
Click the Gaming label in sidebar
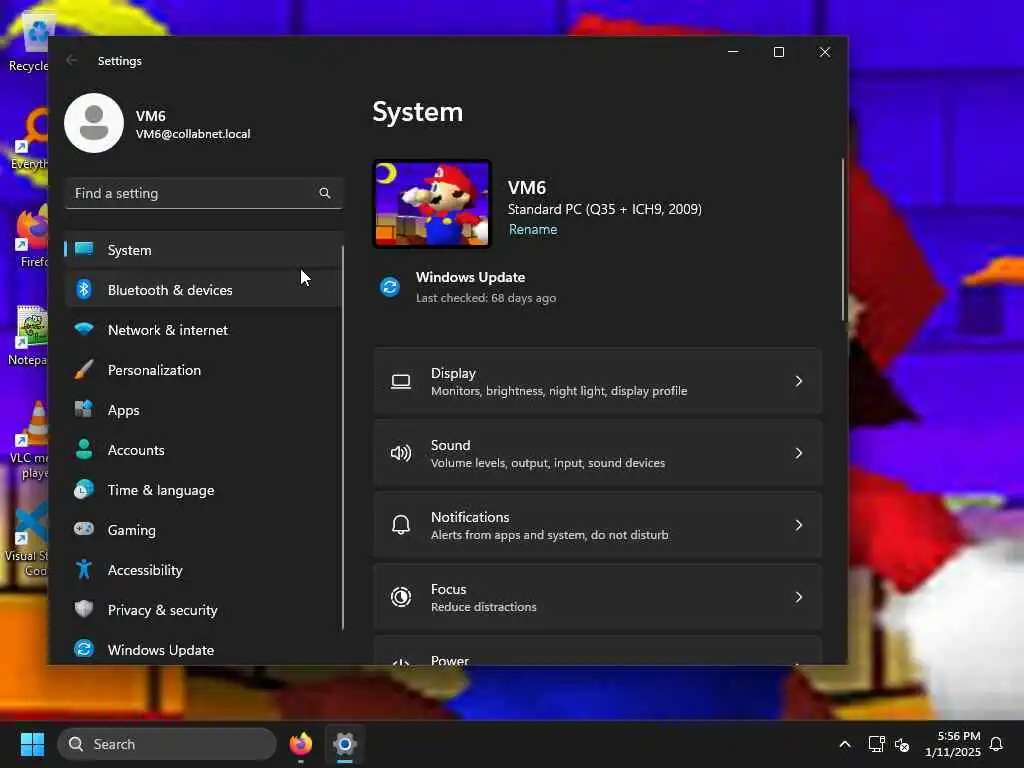[x=132, y=530]
